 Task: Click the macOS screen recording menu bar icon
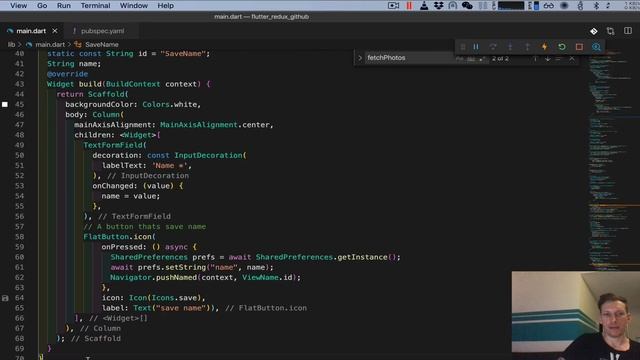click(x=393, y=6)
